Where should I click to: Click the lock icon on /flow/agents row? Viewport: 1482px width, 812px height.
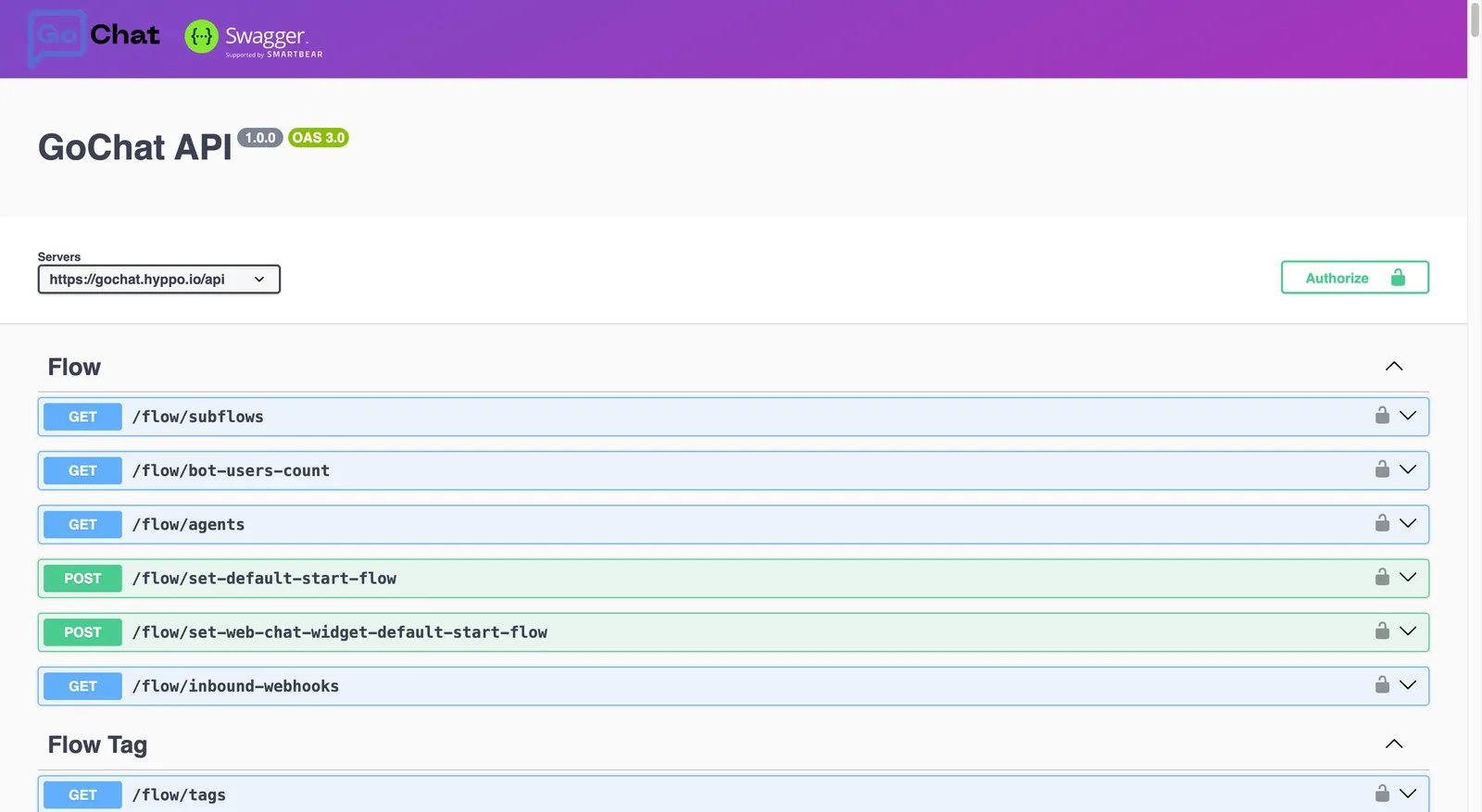1382,523
